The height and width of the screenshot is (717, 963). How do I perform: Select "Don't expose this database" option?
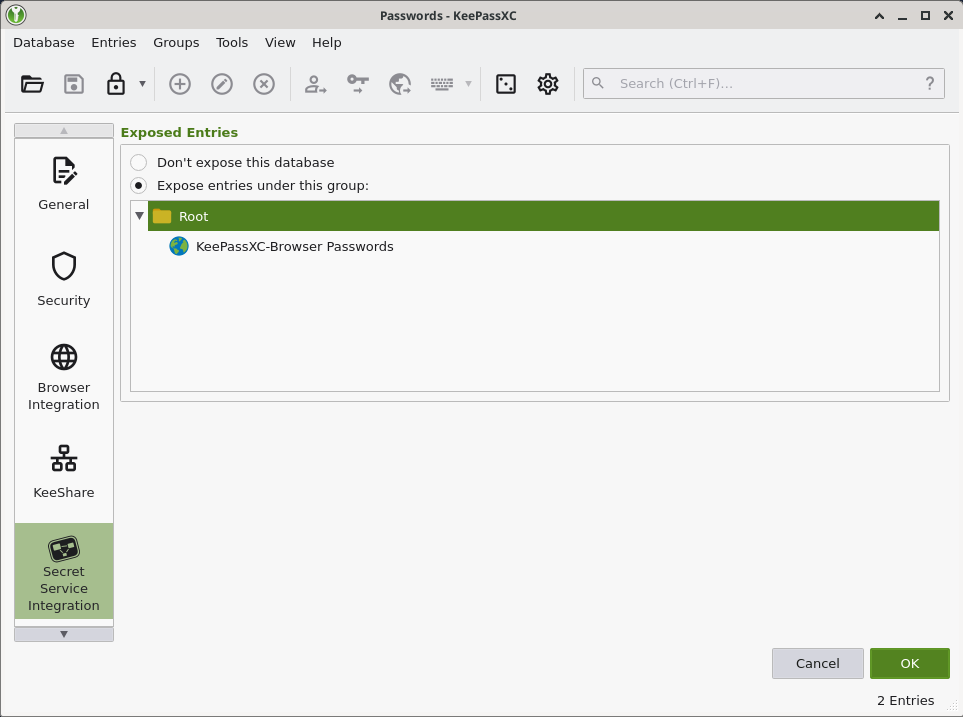click(139, 162)
